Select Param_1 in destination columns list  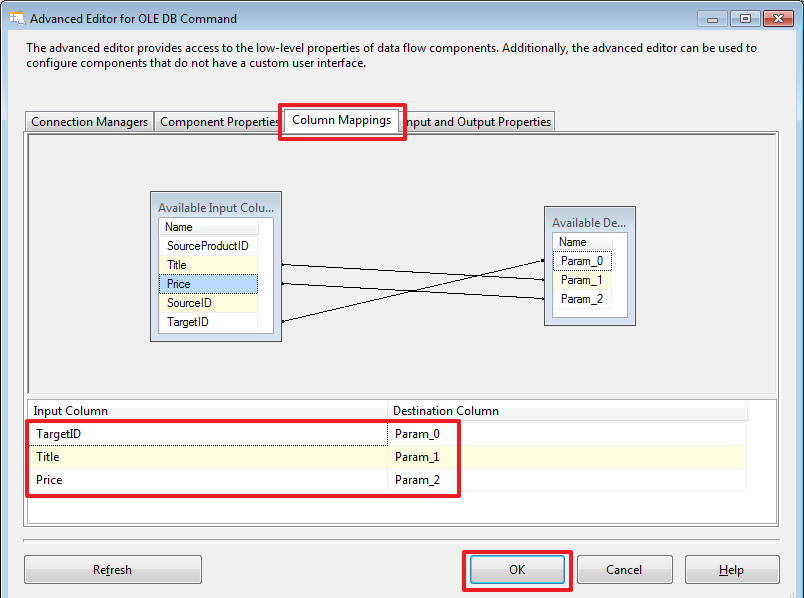[582, 279]
